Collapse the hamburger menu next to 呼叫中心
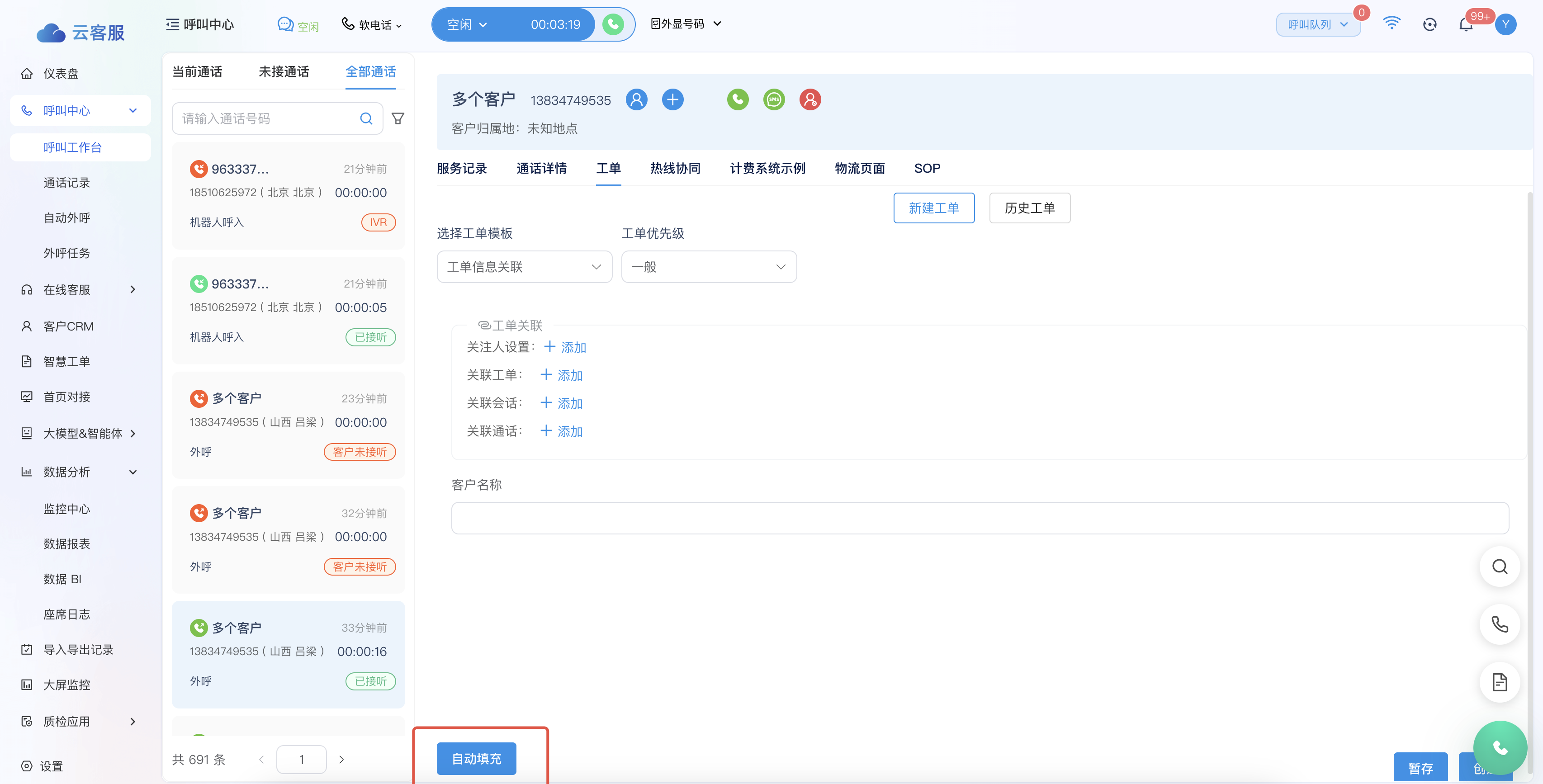Screen dimensions: 1543x784 pyautogui.click(x=172, y=24)
